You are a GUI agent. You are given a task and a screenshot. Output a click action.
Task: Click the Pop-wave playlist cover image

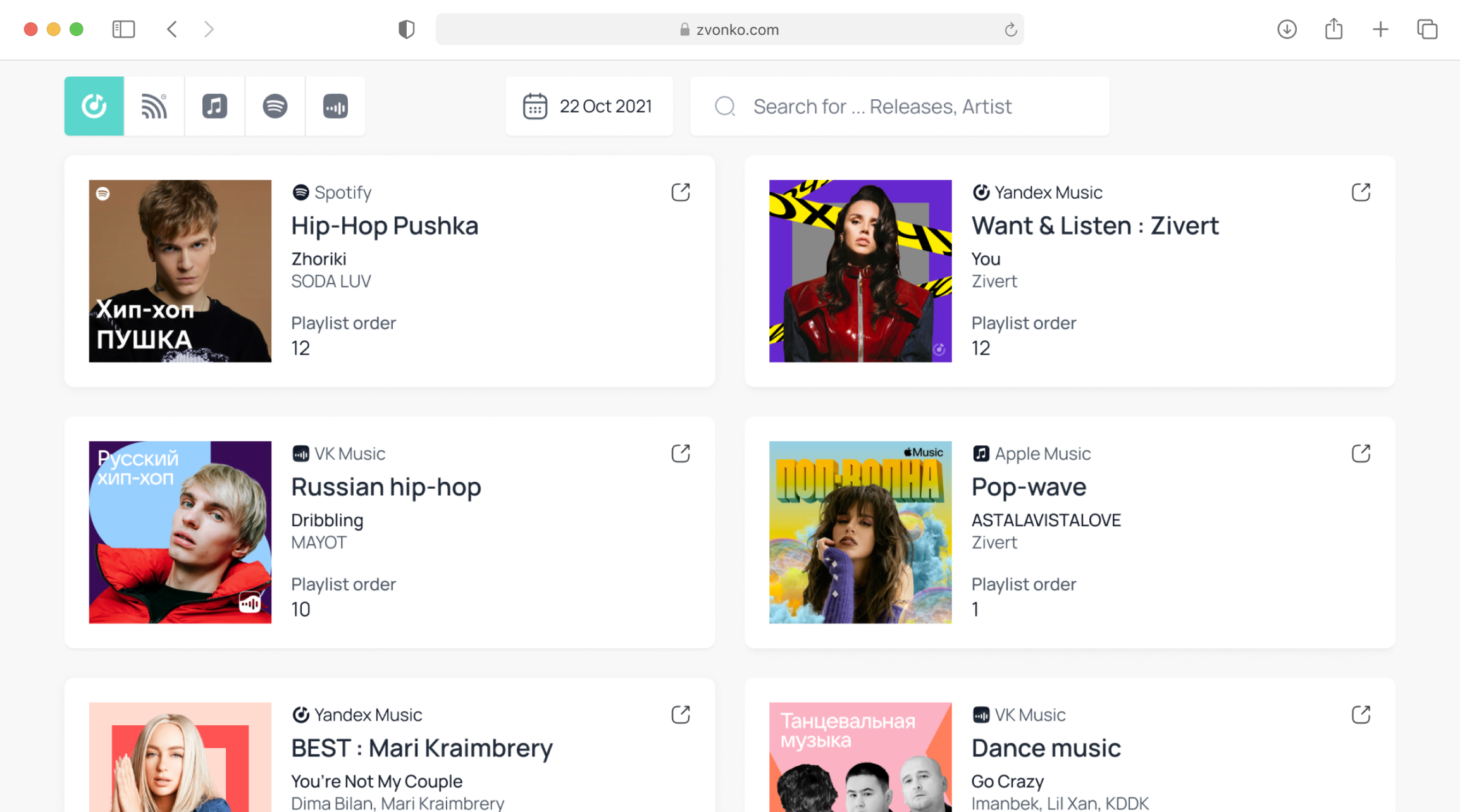(860, 532)
